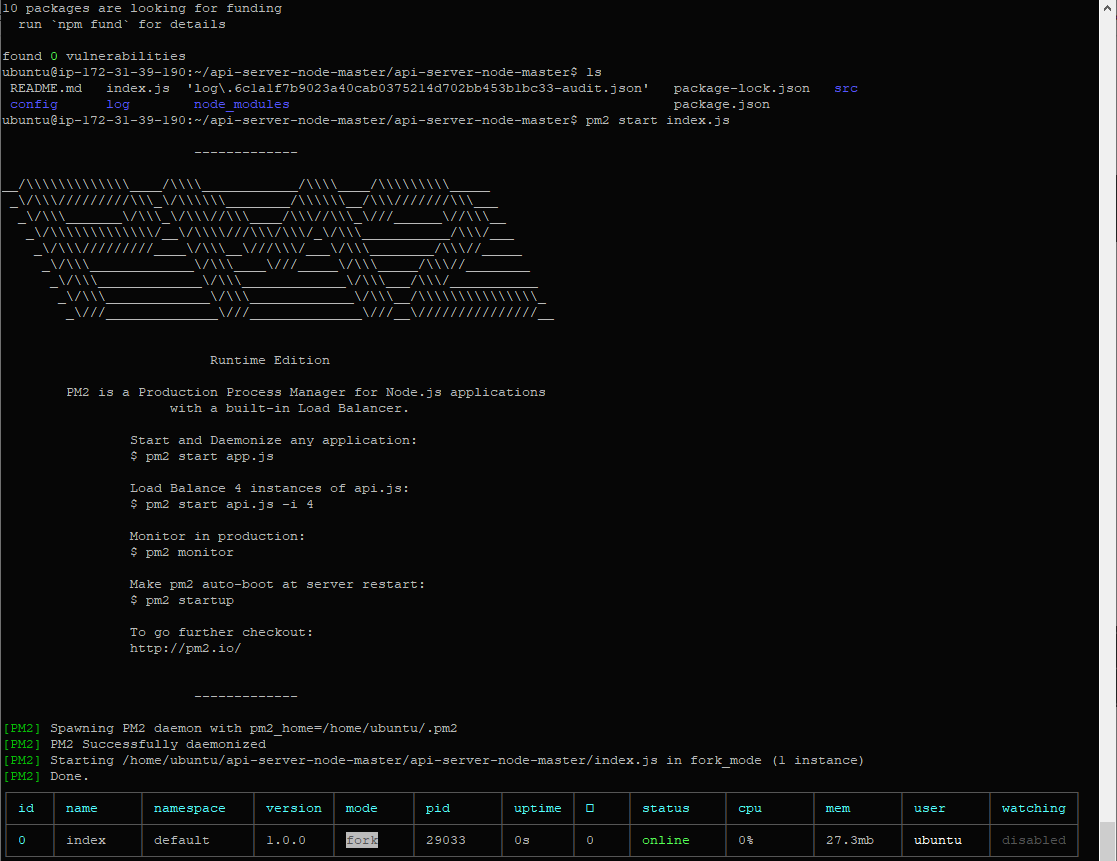
Task: Click the '$ pm2 start api.js -i 4' line
Action: 222,504
